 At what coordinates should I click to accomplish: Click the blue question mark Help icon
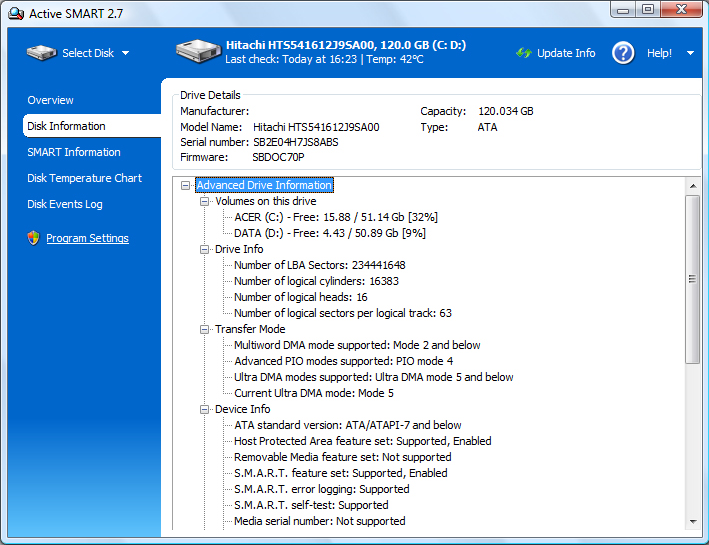623,53
